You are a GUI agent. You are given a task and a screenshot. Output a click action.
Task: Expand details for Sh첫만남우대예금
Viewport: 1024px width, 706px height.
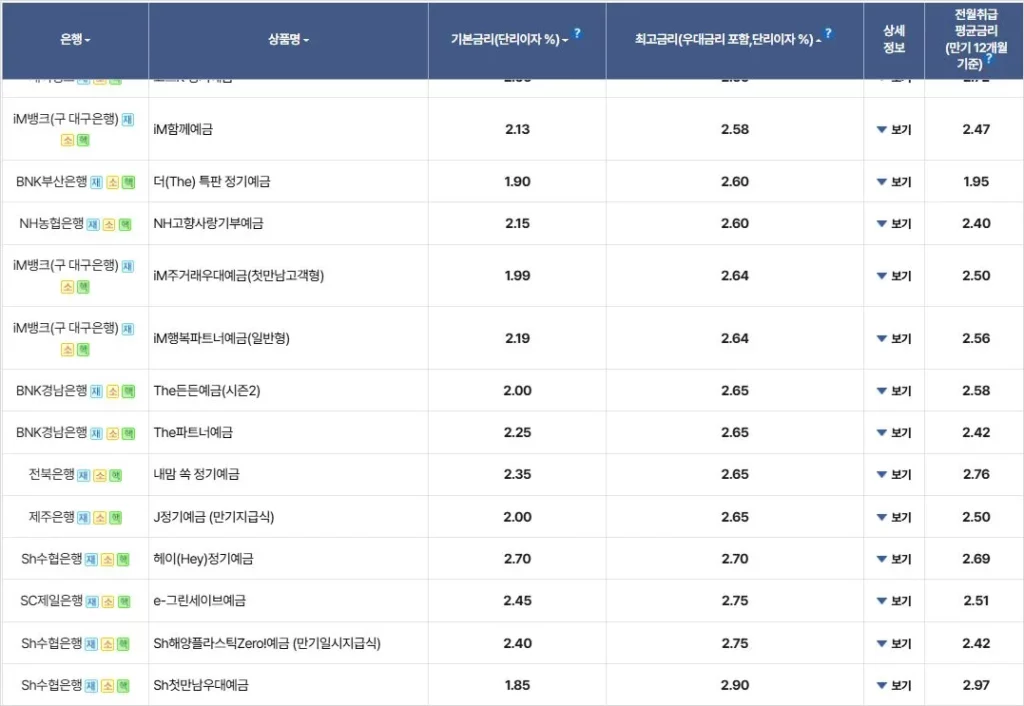click(893, 685)
